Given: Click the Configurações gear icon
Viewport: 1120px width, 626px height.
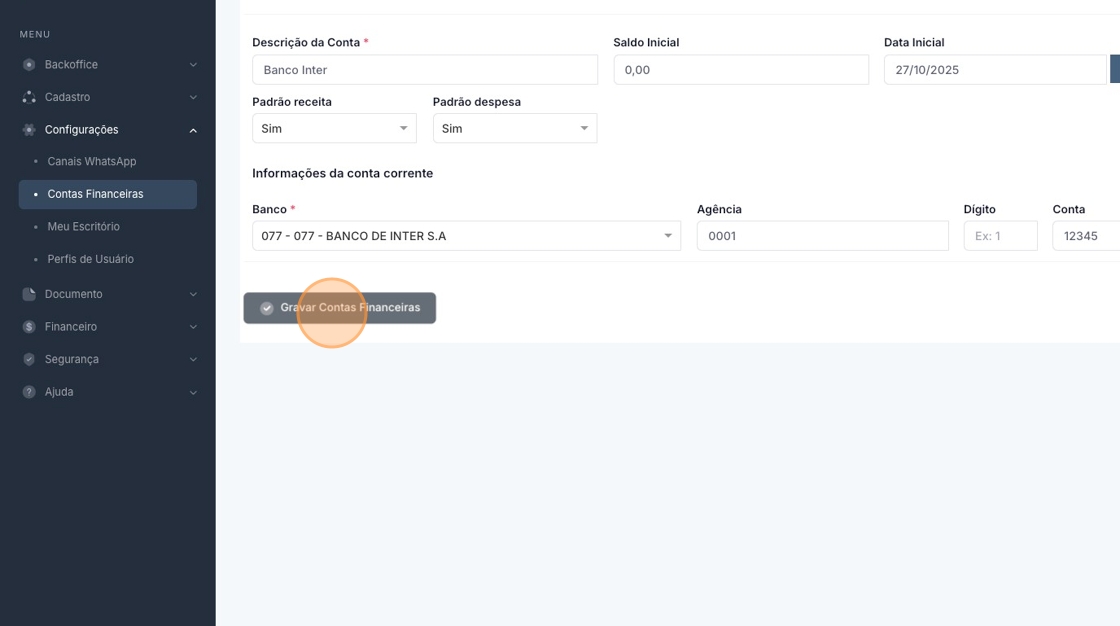Looking at the screenshot, I should click(29, 130).
